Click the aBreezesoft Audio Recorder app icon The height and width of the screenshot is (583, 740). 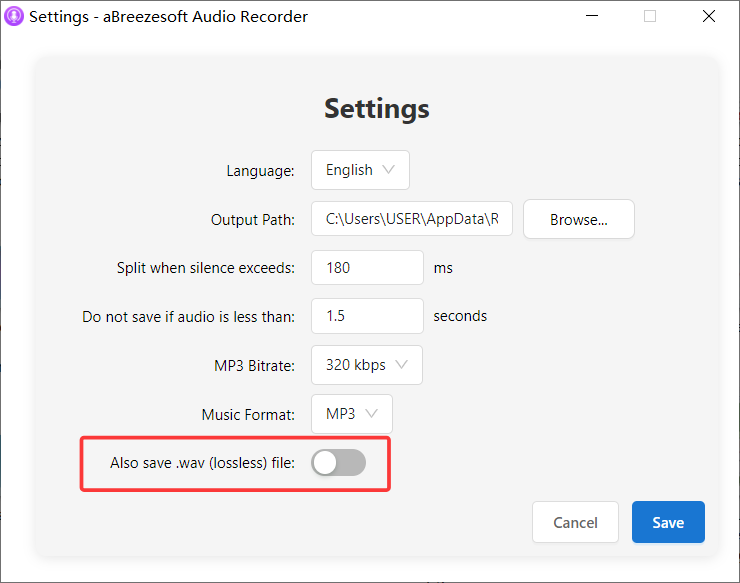point(14,16)
